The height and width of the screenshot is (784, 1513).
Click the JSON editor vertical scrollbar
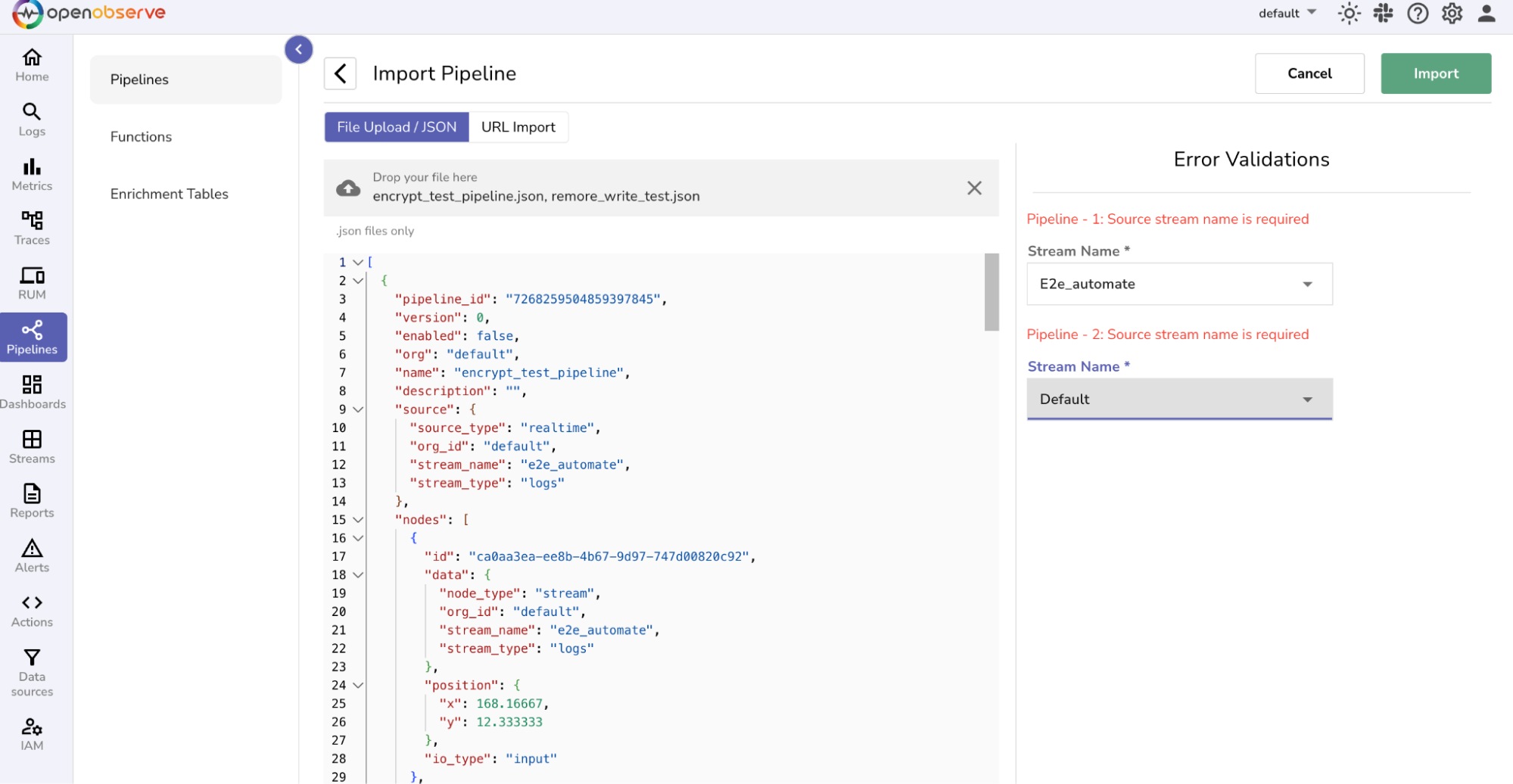991,292
